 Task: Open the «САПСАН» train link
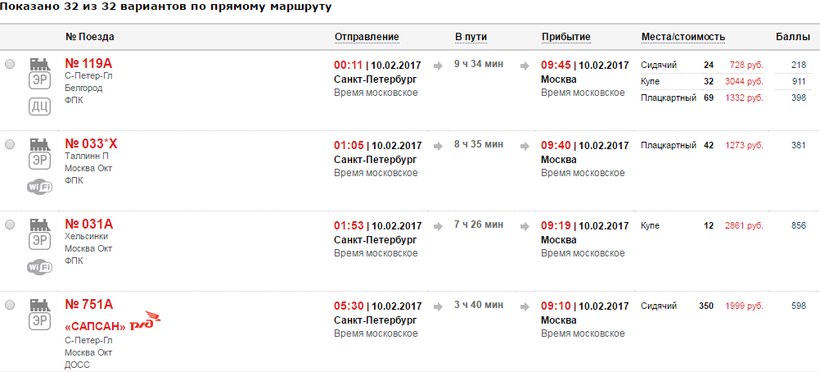tap(95, 326)
